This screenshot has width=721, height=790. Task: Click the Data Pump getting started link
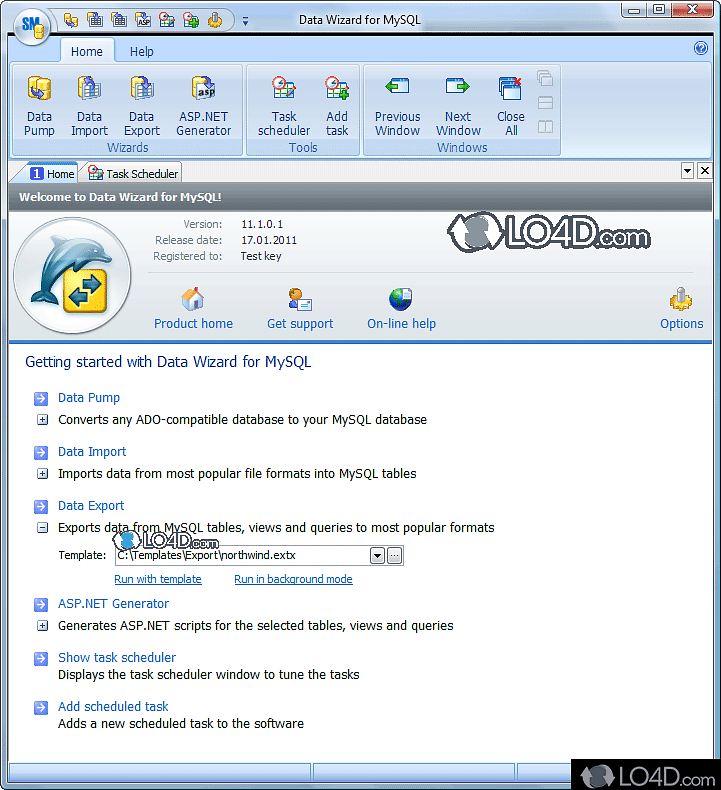coord(89,398)
